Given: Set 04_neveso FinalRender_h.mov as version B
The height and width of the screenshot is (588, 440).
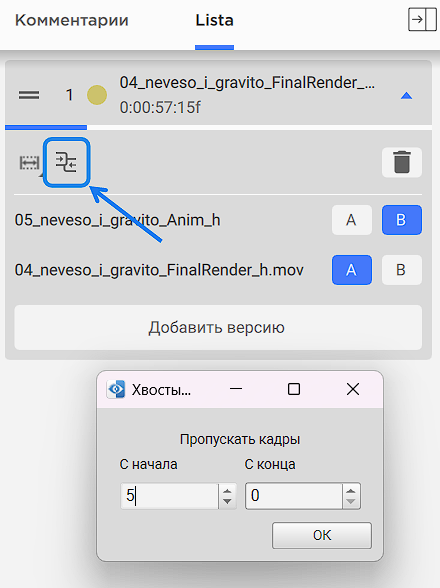Looking at the screenshot, I should pyautogui.click(x=402, y=270).
